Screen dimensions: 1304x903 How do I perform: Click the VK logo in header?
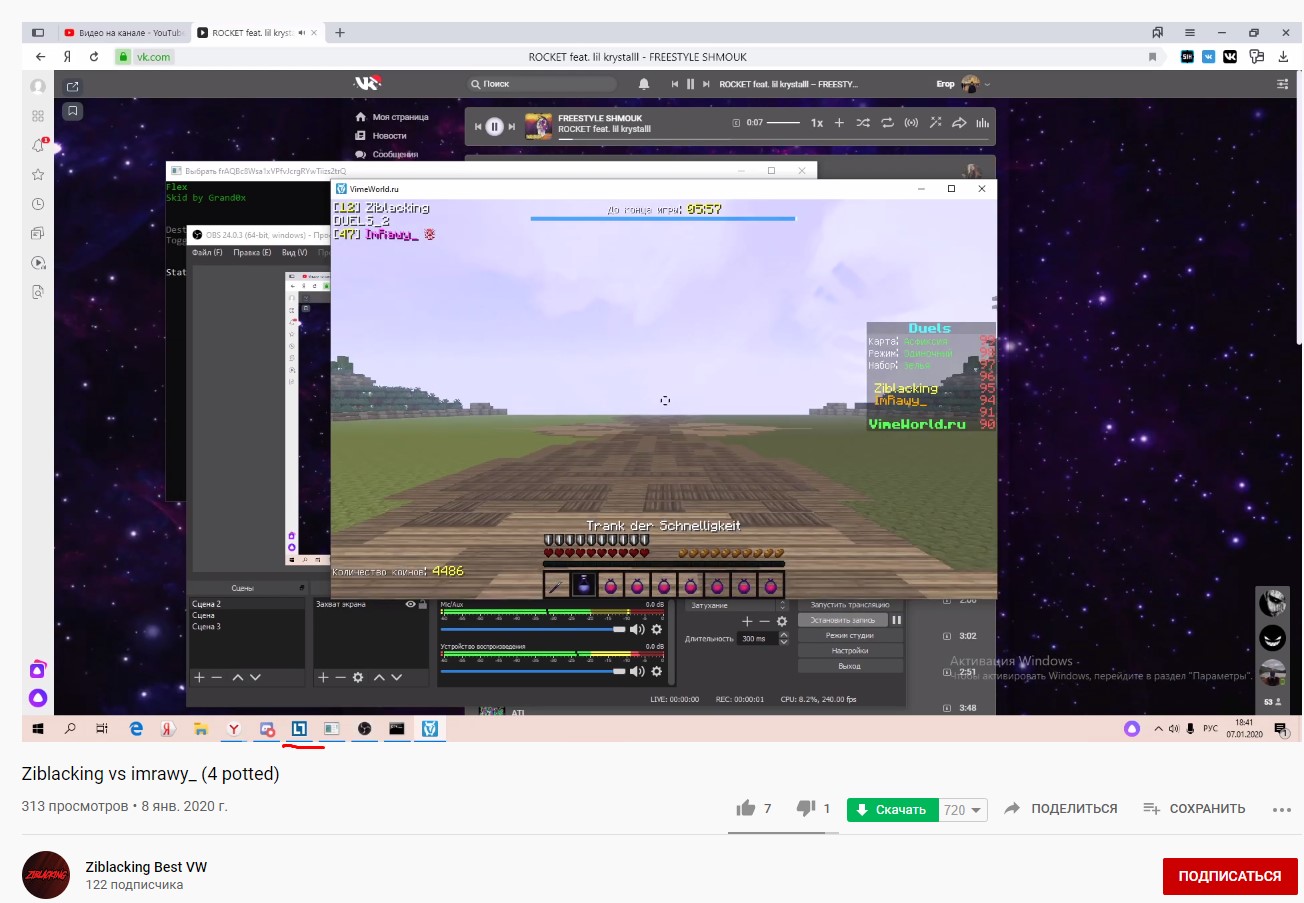[x=367, y=84]
